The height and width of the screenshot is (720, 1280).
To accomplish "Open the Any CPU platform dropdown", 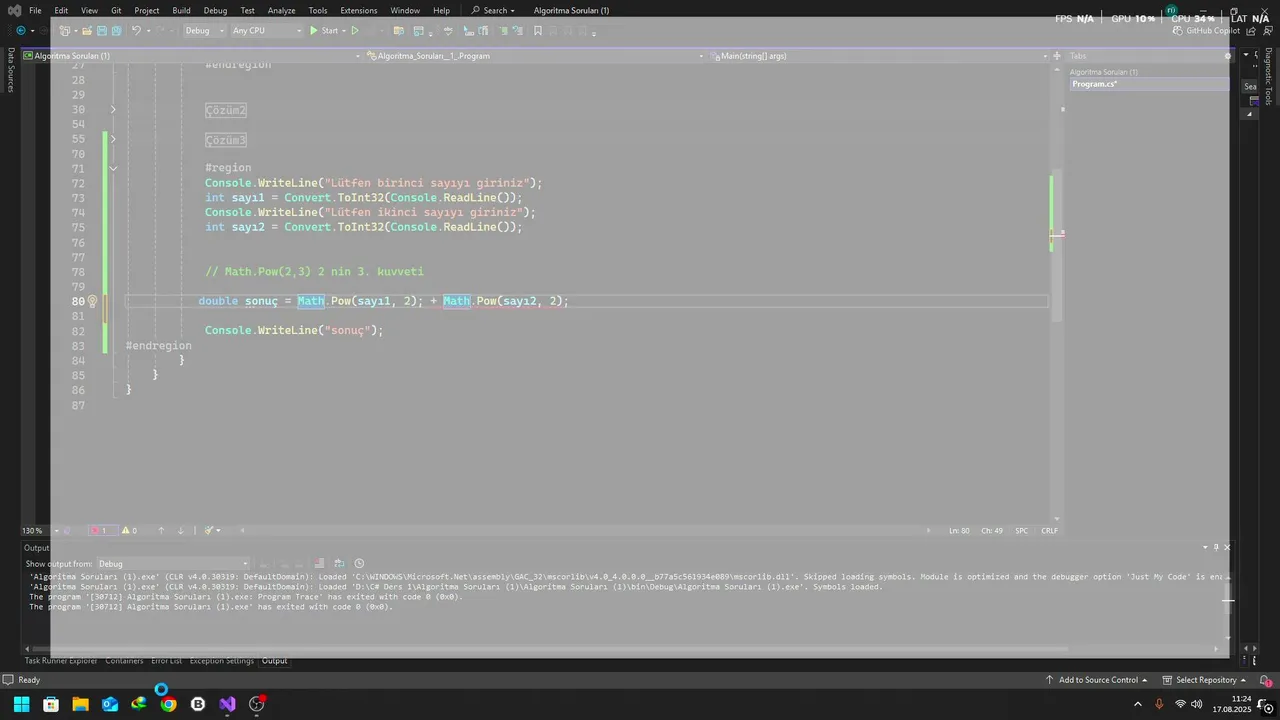I will coord(266,31).
